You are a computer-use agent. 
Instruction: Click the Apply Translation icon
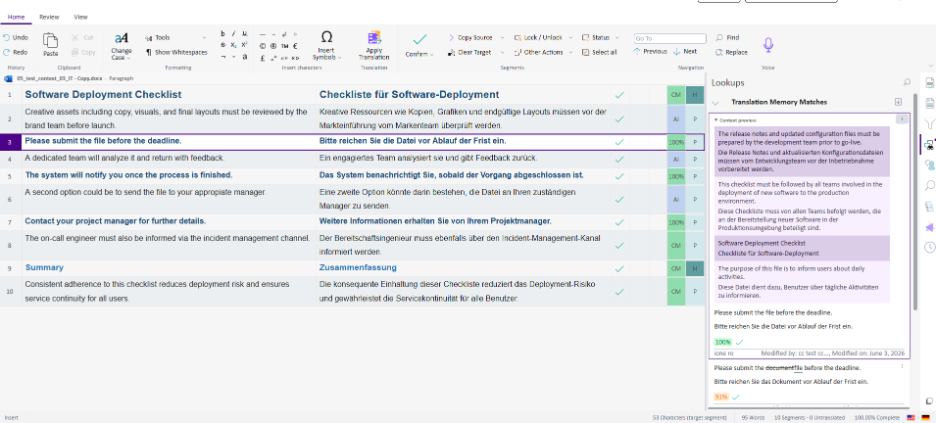click(374, 38)
